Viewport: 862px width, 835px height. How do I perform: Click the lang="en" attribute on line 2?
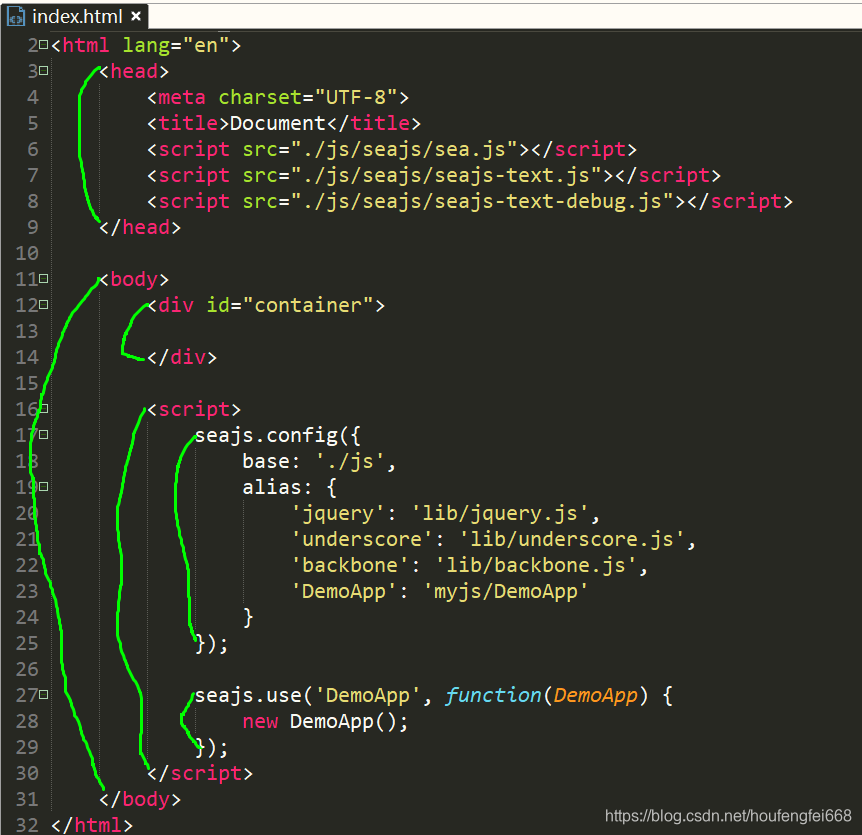175,45
